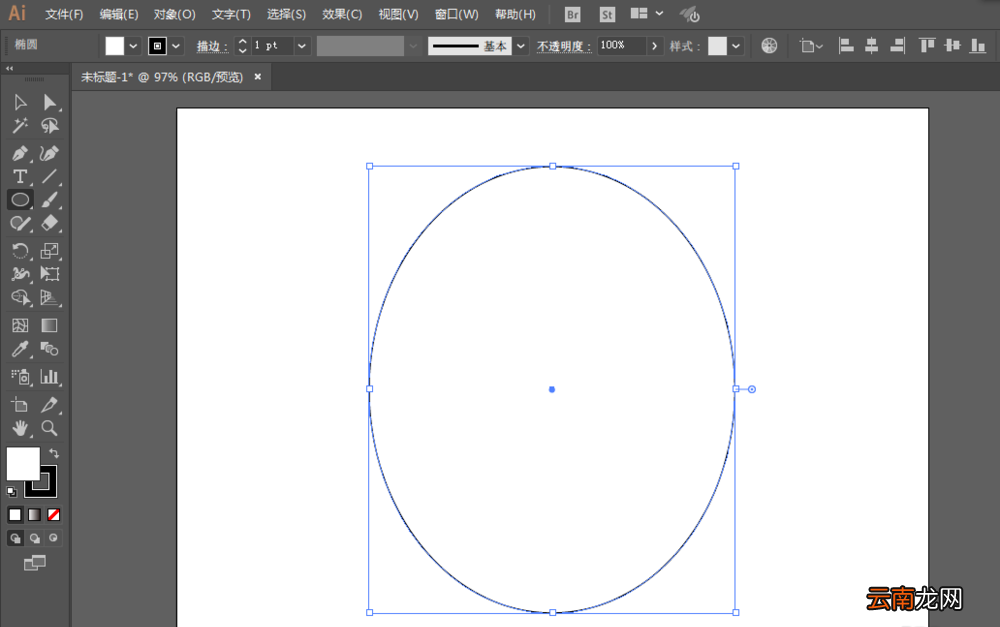
Task: Open 对象(O) menu
Action: pyautogui.click(x=174, y=14)
